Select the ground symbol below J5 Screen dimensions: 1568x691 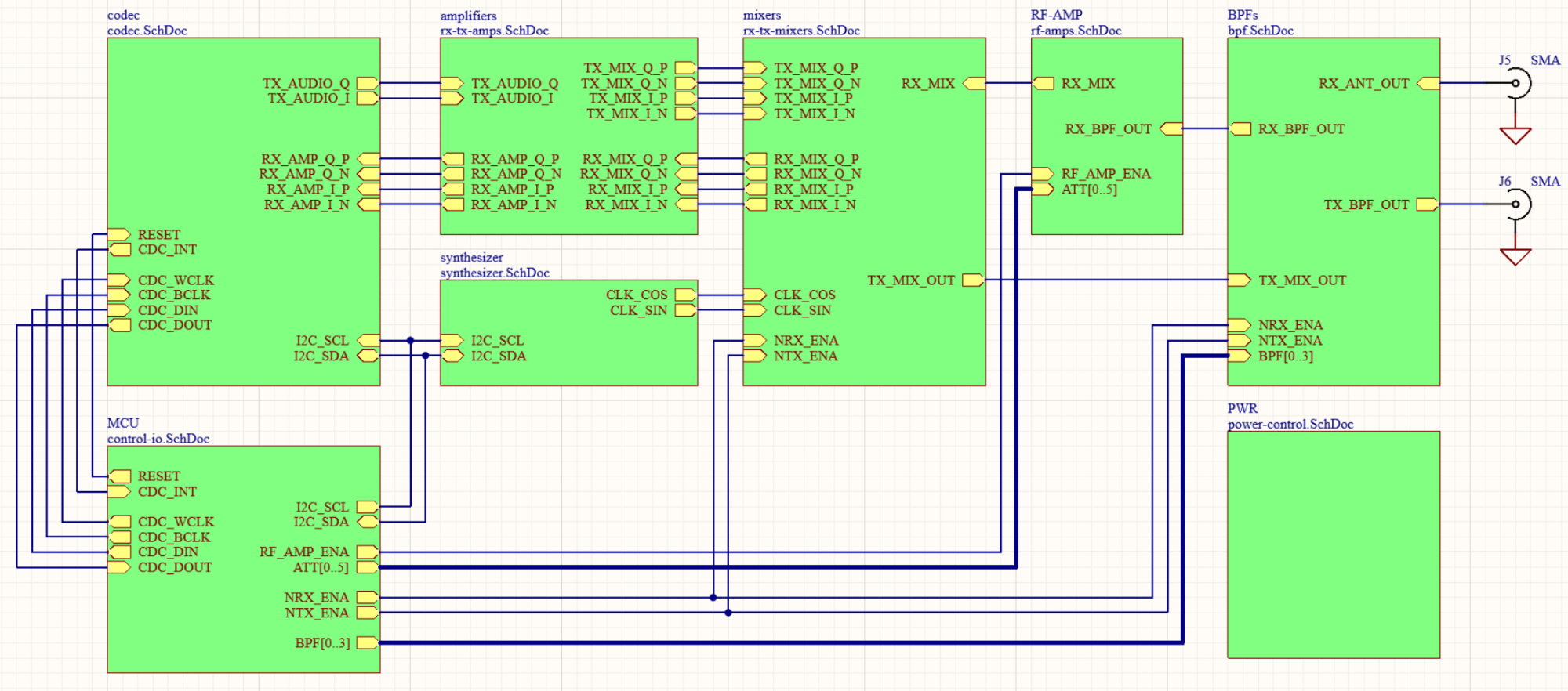coord(1515,136)
